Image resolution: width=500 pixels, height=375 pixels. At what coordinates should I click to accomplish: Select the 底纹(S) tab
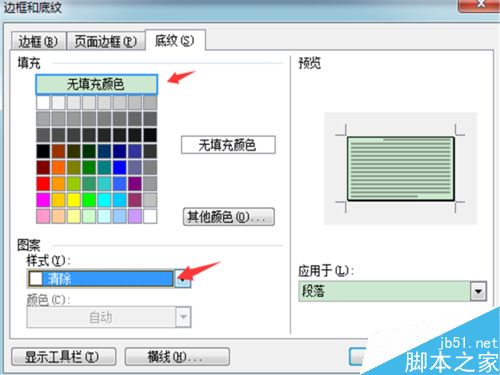pyautogui.click(x=175, y=41)
